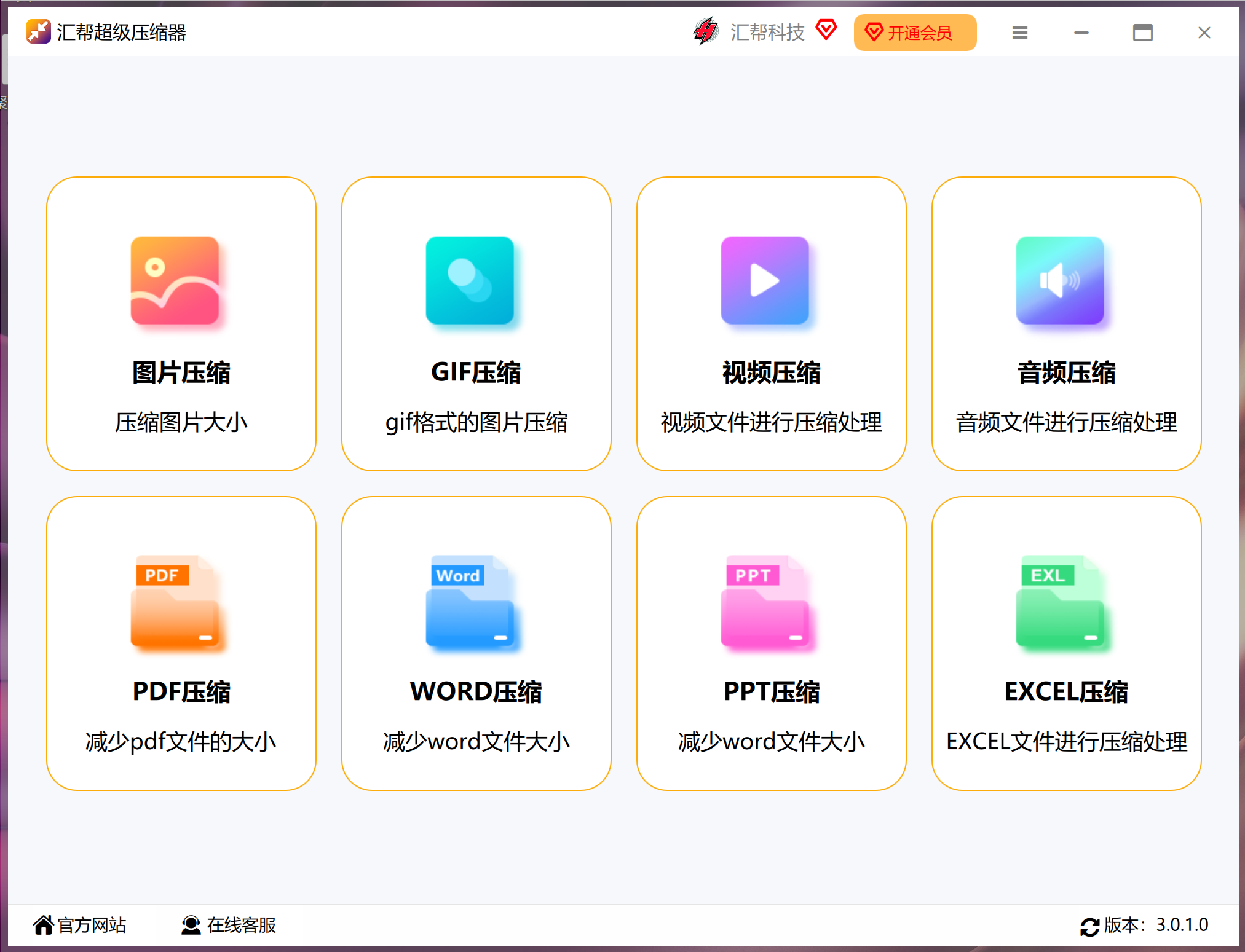This screenshot has height=952, width=1245.
Task: Maximize the compressor window
Action: (x=1143, y=33)
